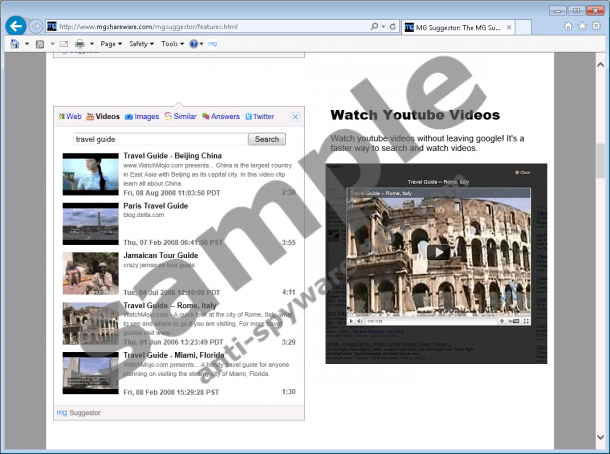Expand the Page dropdown menu
Screen dimensions: 610x454
point(110,44)
